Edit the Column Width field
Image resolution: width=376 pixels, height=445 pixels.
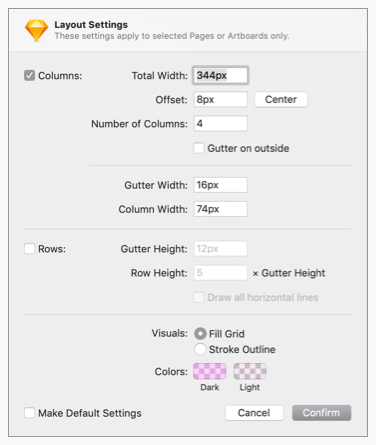click(x=221, y=209)
